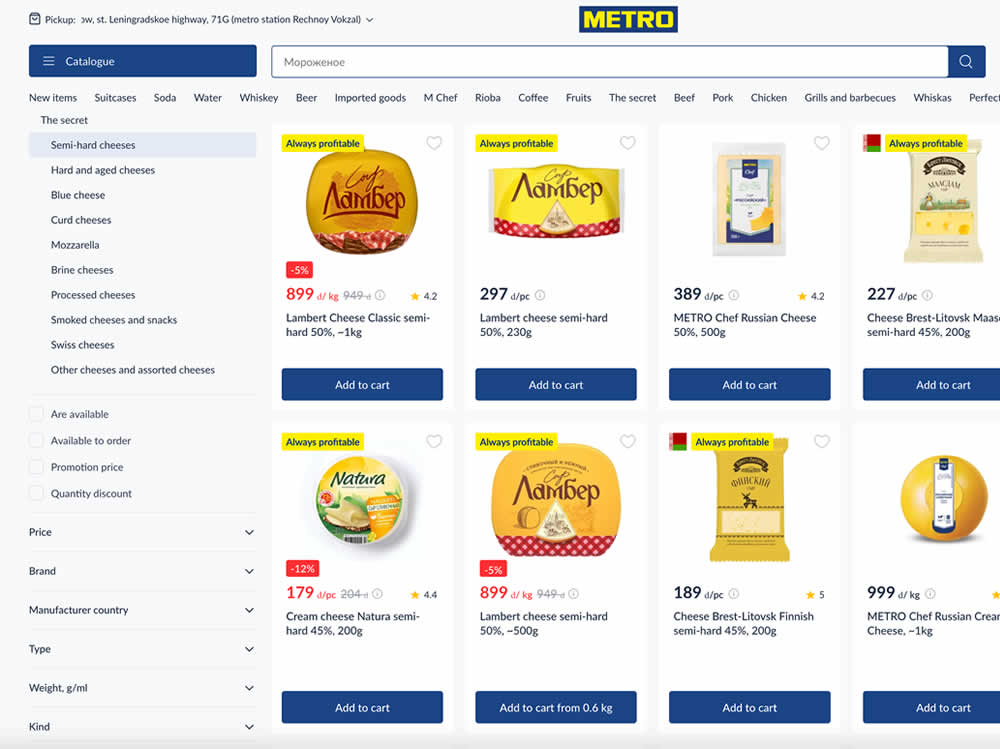The image size is (1000, 749).
Task: Click the METRO logo
Action: point(628,19)
